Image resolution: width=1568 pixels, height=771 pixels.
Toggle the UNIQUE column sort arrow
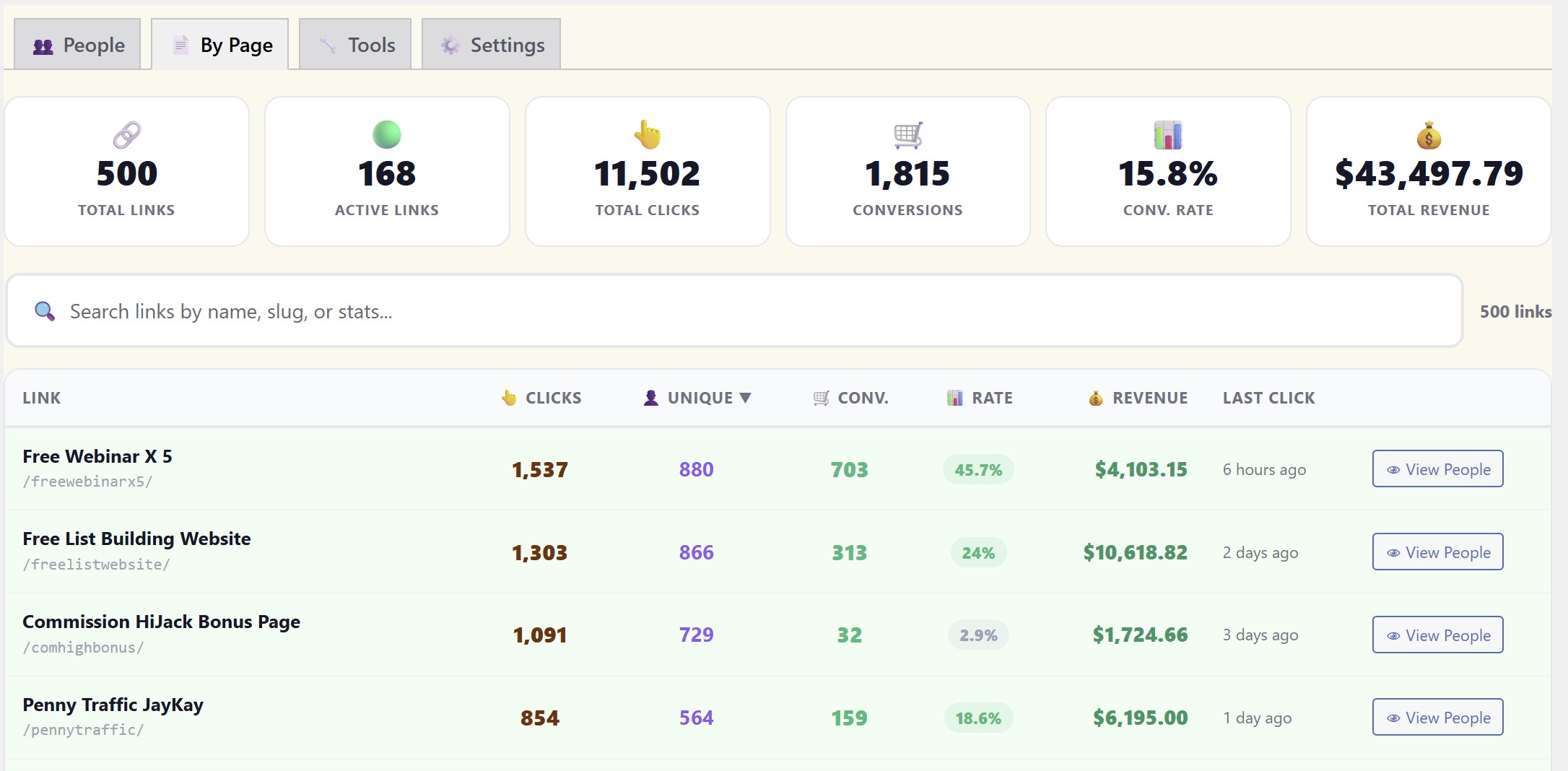(746, 398)
